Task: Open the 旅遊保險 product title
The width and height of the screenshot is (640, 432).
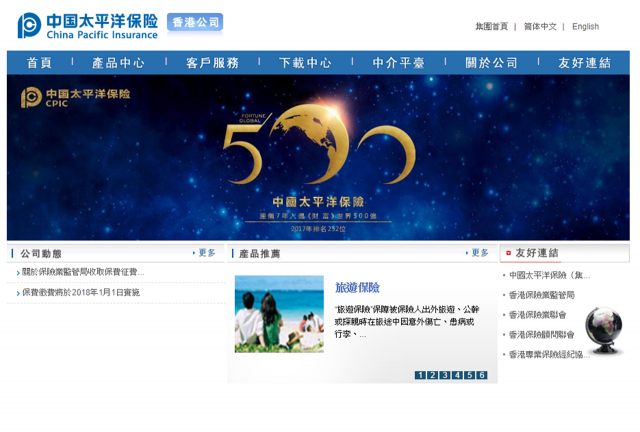Action: [x=357, y=287]
